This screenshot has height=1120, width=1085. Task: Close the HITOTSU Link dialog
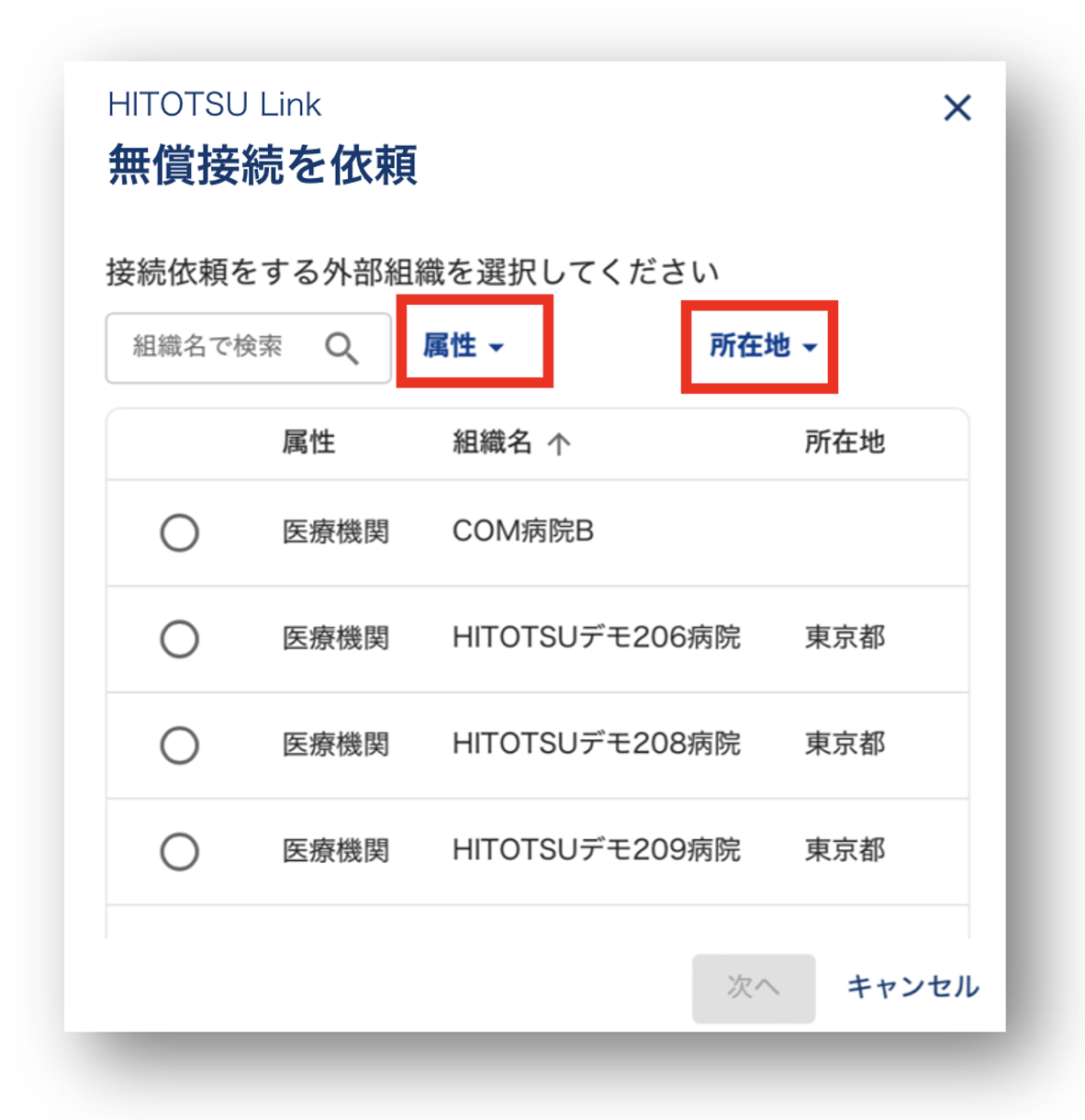(x=957, y=108)
